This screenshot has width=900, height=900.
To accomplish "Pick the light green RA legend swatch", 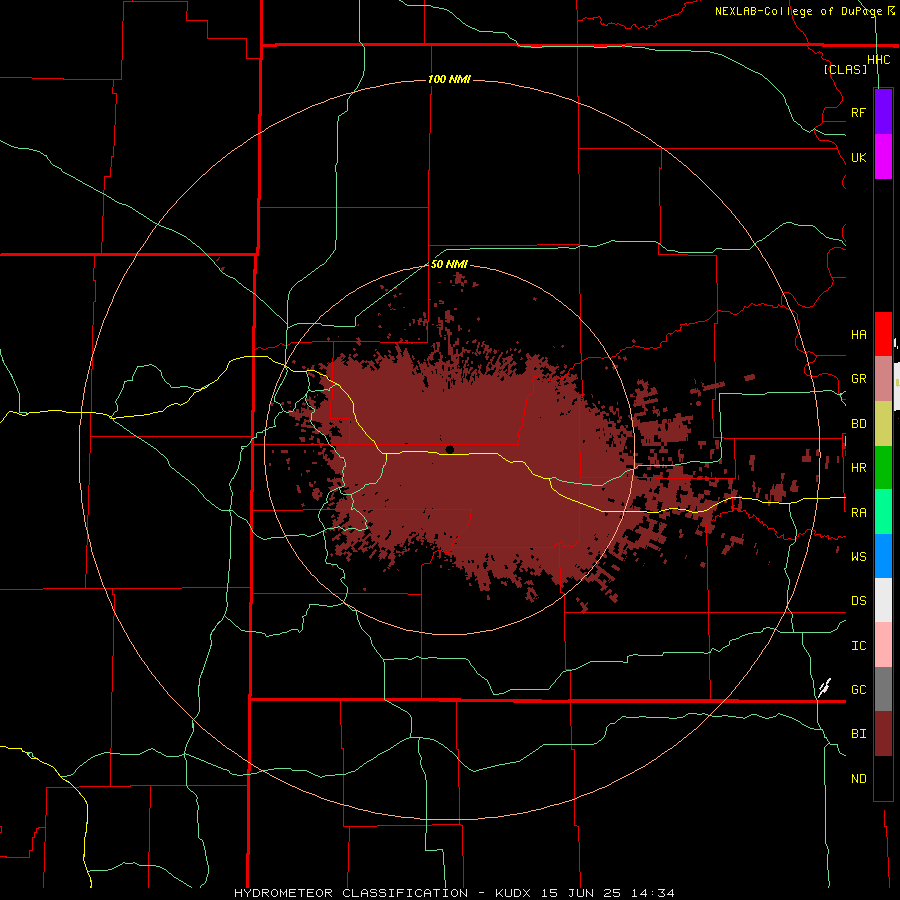I will click(x=883, y=512).
